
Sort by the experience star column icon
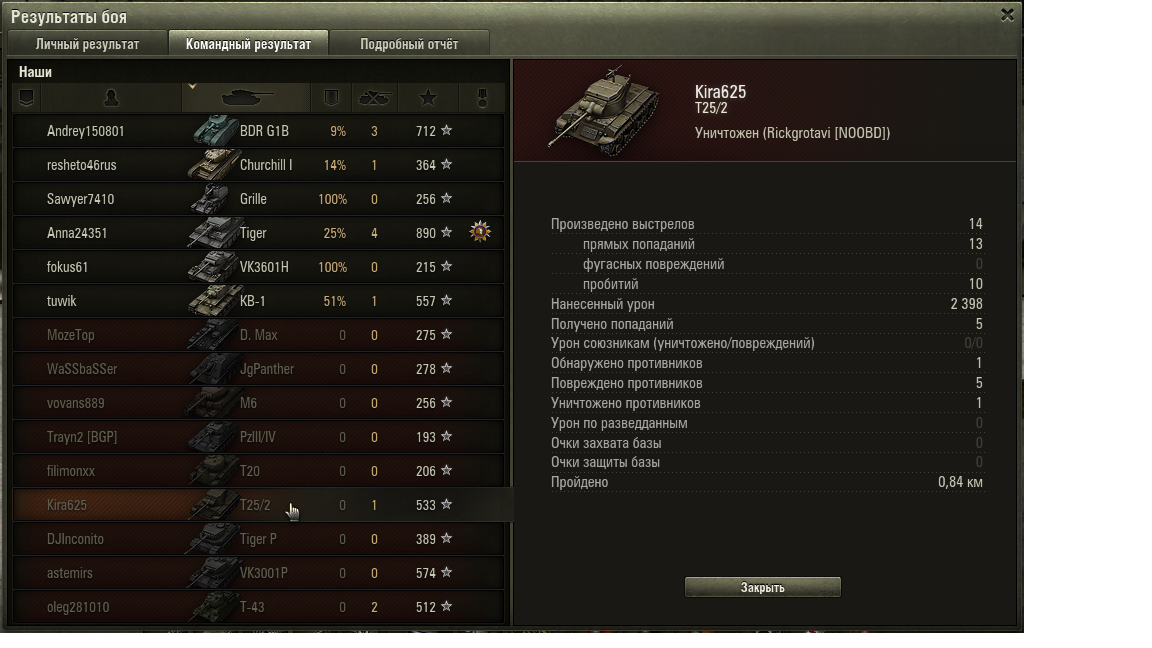point(428,98)
